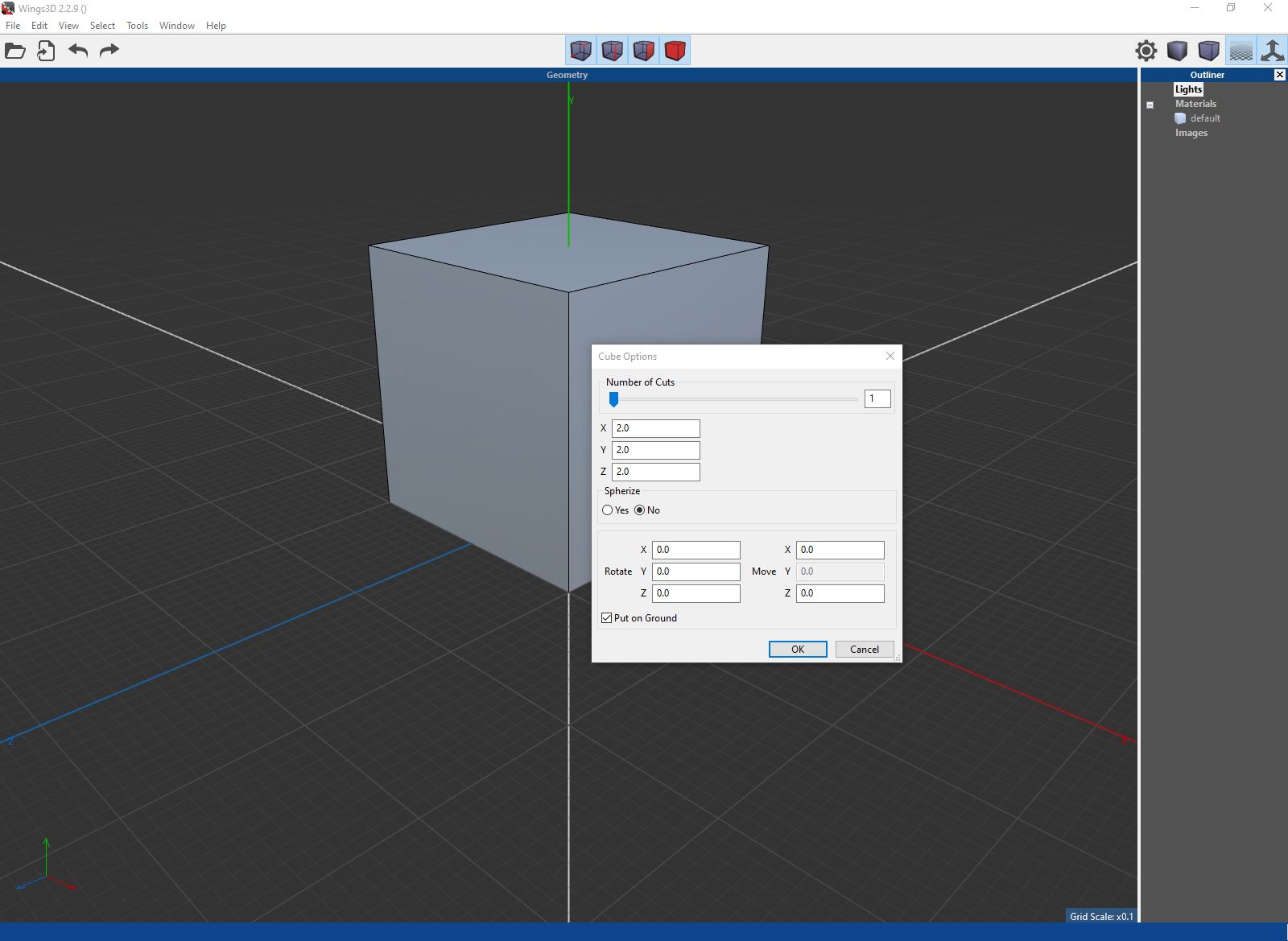Select Spherize Yes radio button
Viewport: 1288px width, 941px height.
click(608, 510)
